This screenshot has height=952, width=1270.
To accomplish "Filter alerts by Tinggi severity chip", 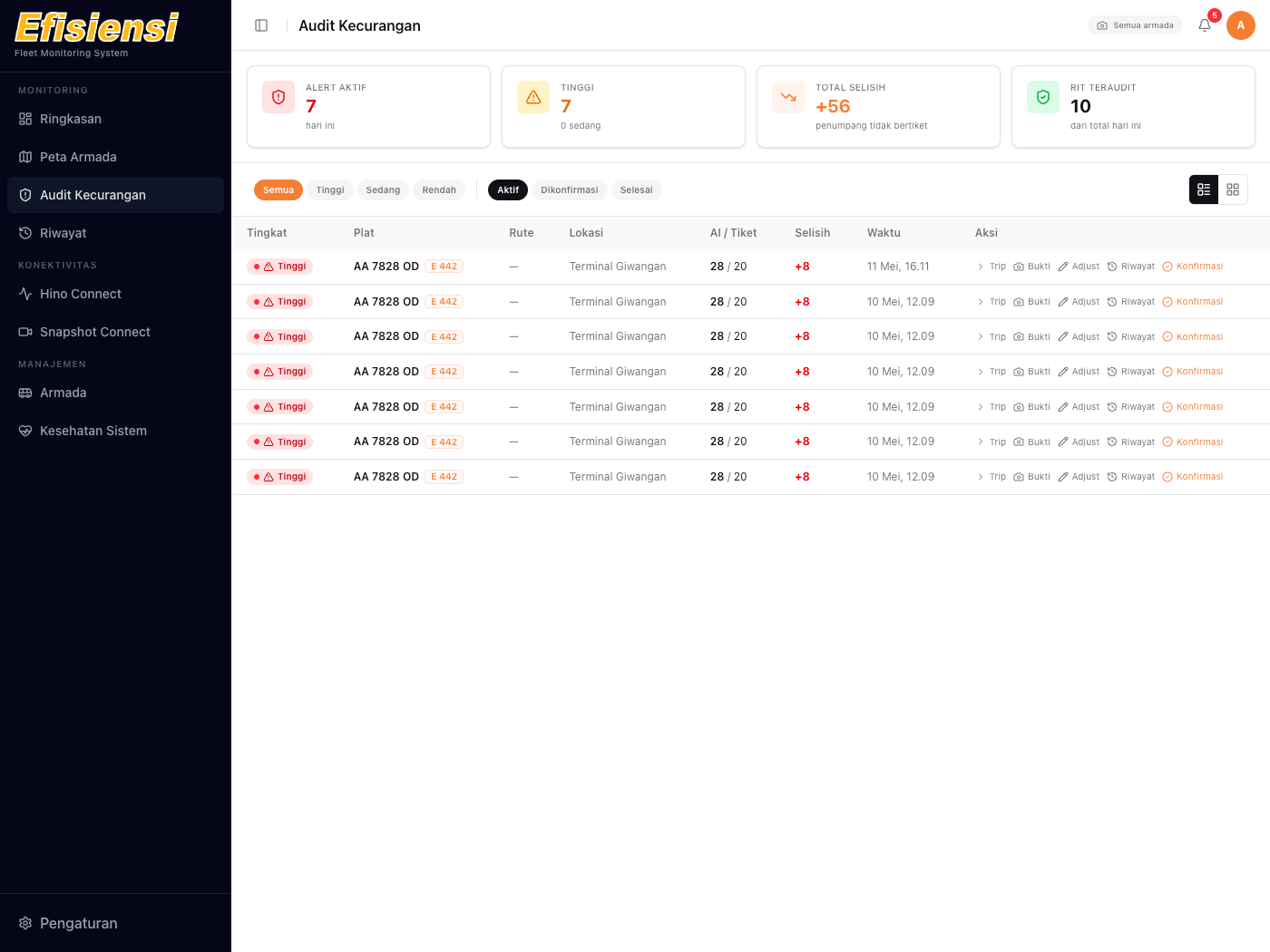I will [x=330, y=190].
